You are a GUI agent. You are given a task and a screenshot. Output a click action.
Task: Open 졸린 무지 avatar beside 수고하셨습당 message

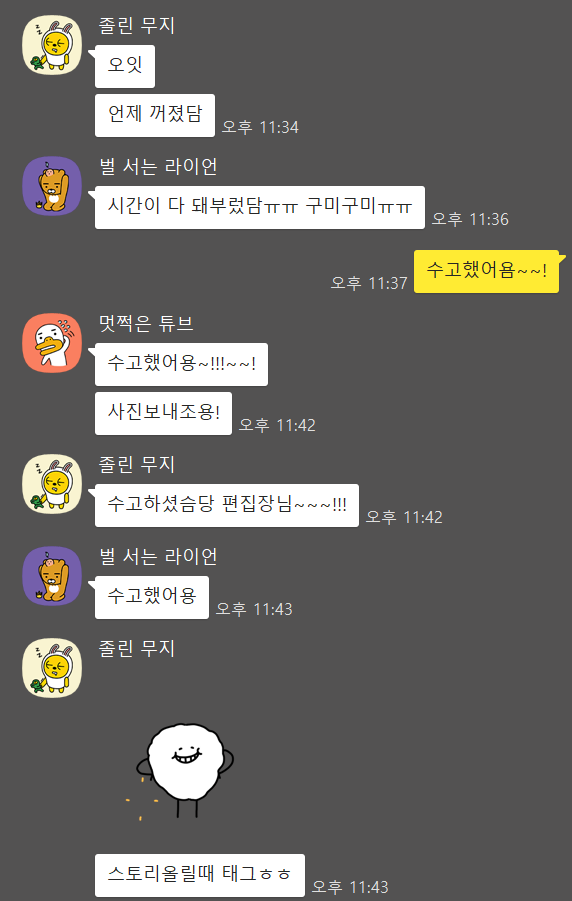[x=52, y=484]
